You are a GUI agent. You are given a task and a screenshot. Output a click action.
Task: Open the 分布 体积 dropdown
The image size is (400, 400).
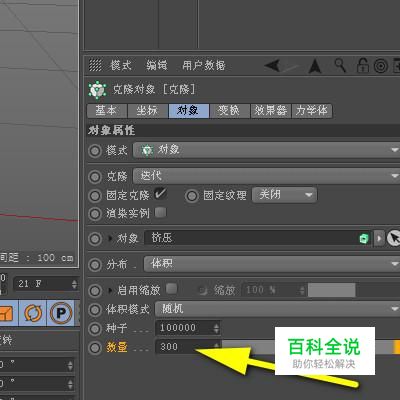point(272,264)
